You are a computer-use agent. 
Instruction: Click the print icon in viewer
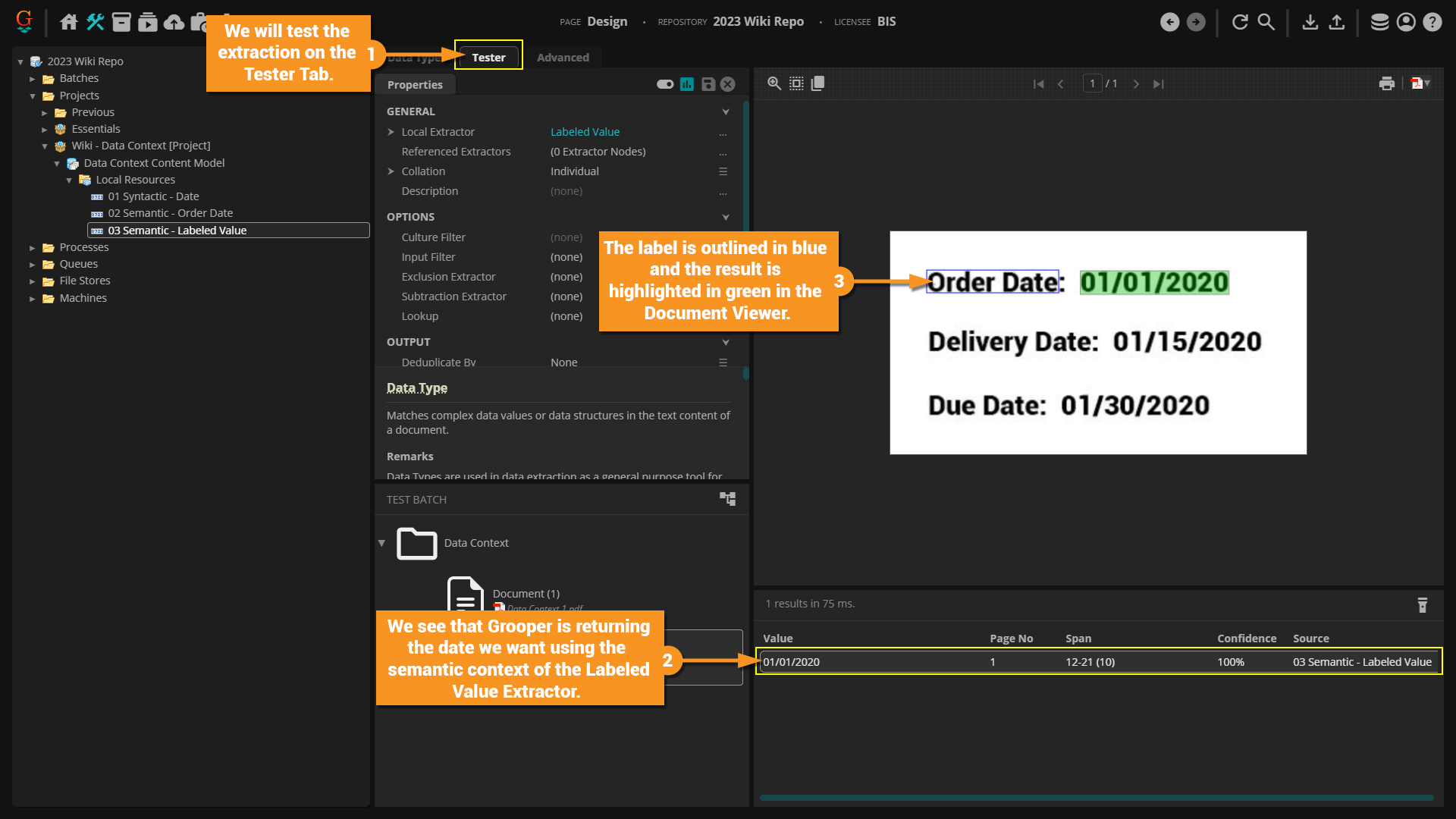point(1386,83)
